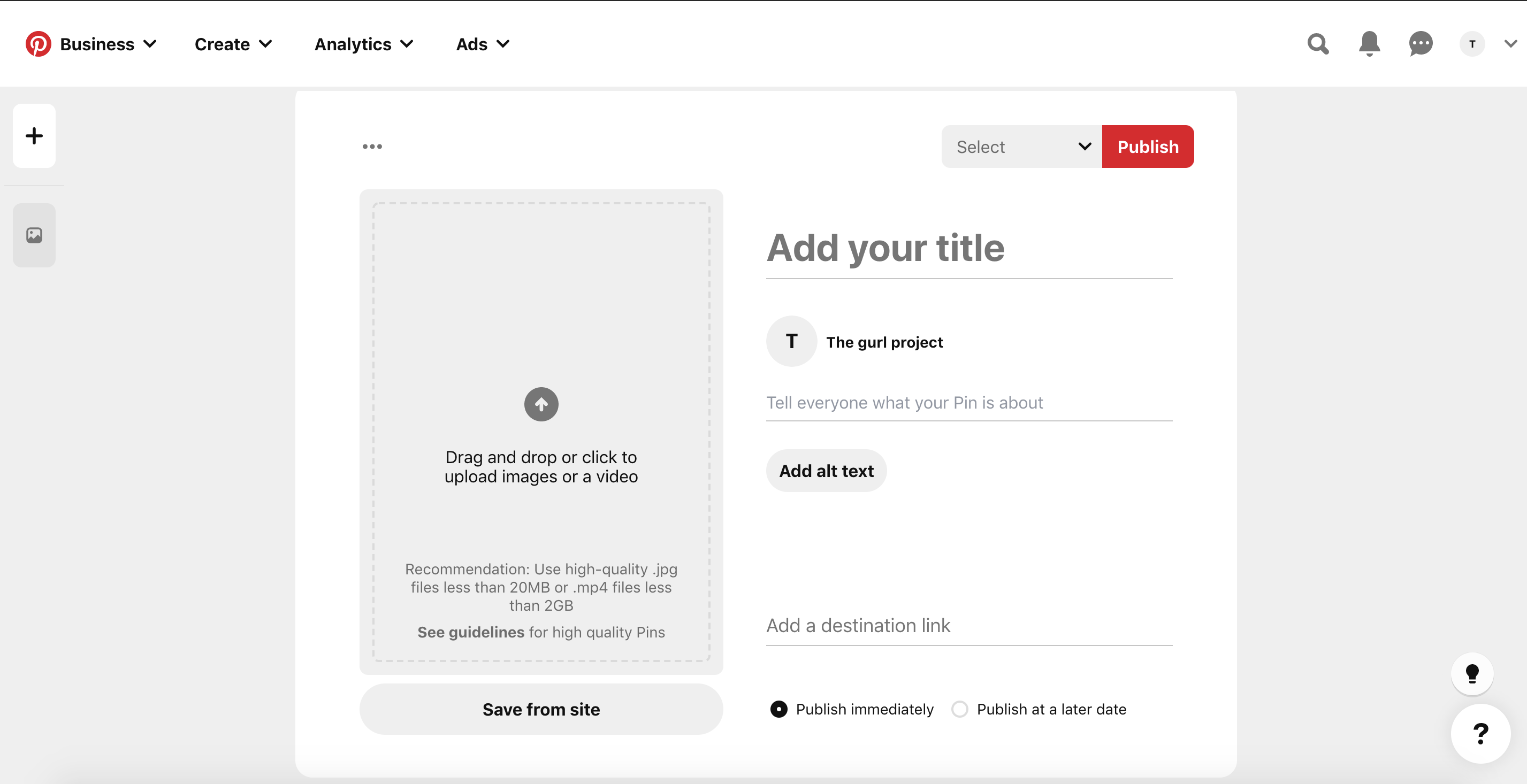Screen dimensions: 1527x784
Task: Open the three-dot more options menu
Action: pyautogui.click(x=372, y=147)
